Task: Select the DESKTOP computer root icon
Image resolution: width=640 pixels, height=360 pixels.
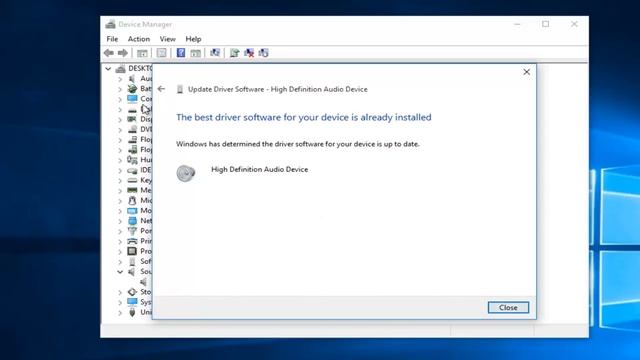Action: click(120, 69)
